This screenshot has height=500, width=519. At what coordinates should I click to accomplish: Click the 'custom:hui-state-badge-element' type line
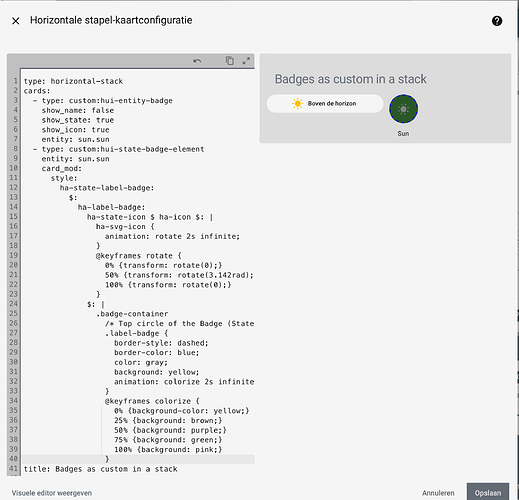[x=118, y=149]
